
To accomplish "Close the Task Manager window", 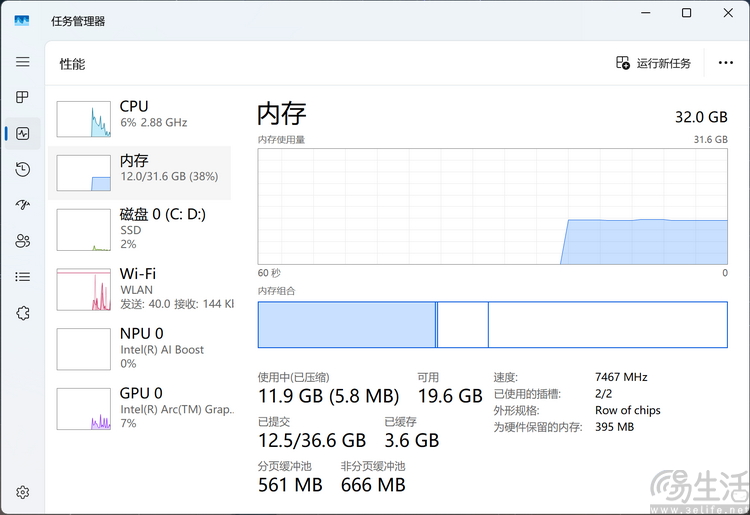I will (x=728, y=13).
